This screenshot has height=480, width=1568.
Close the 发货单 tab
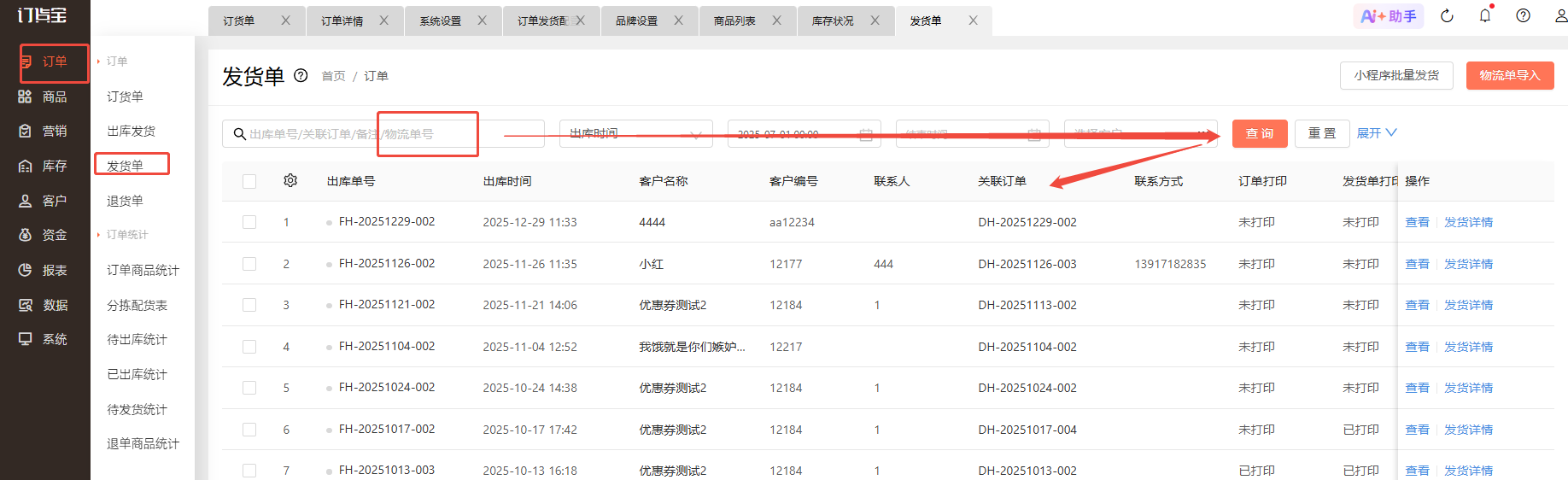(x=974, y=20)
